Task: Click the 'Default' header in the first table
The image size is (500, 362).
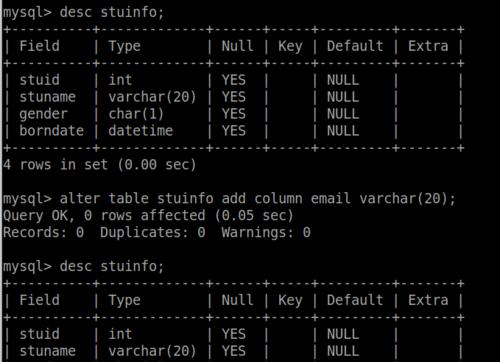Action: click(x=355, y=46)
